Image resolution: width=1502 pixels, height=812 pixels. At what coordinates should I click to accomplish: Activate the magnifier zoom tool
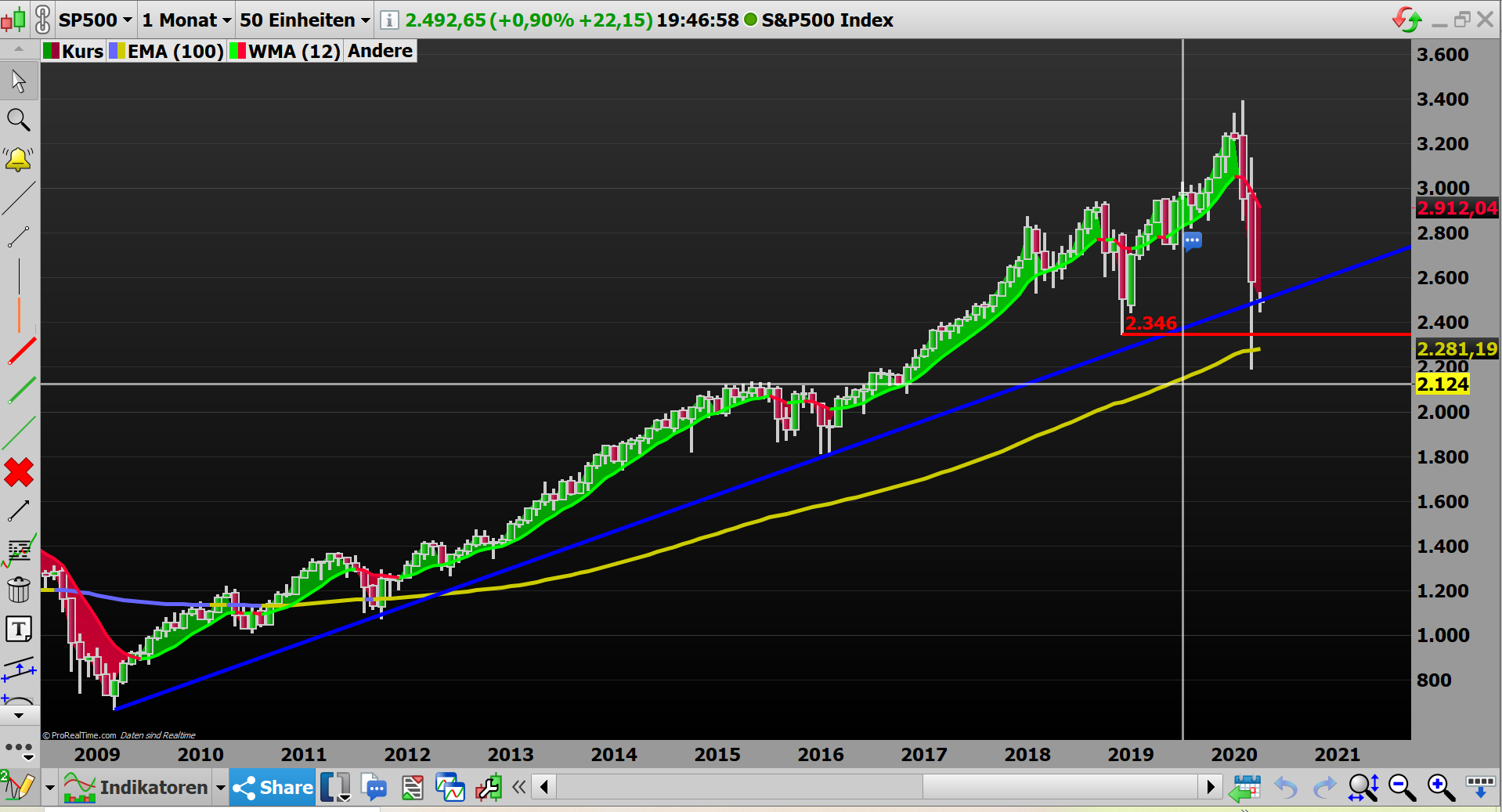point(19,120)
